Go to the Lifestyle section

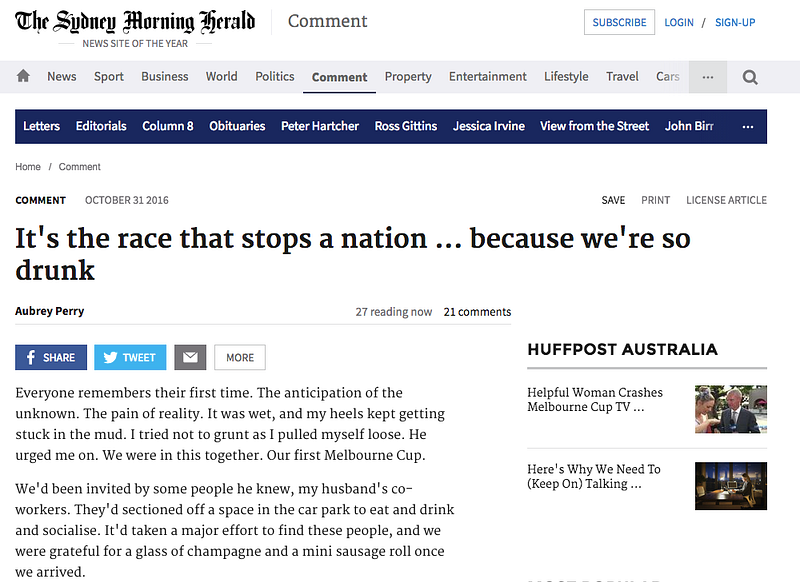(x=566, y=77)
